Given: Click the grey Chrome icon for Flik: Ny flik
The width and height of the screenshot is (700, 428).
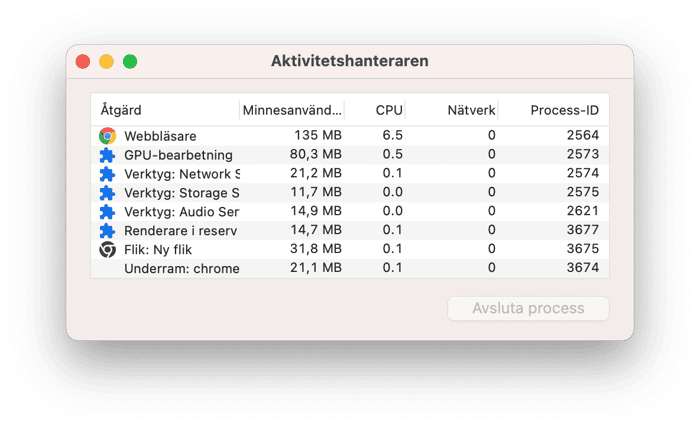Looking at the screenshot, I should [107, 249].
